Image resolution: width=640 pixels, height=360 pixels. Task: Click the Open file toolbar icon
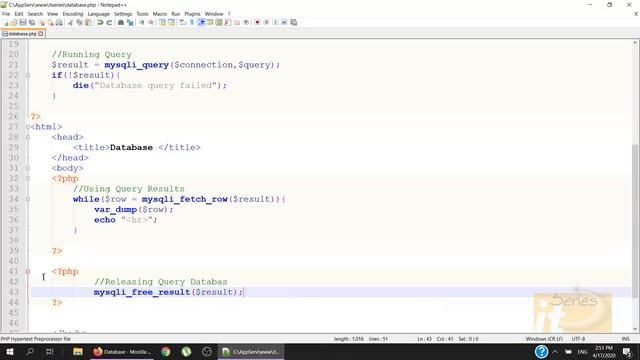pos(14,22)
